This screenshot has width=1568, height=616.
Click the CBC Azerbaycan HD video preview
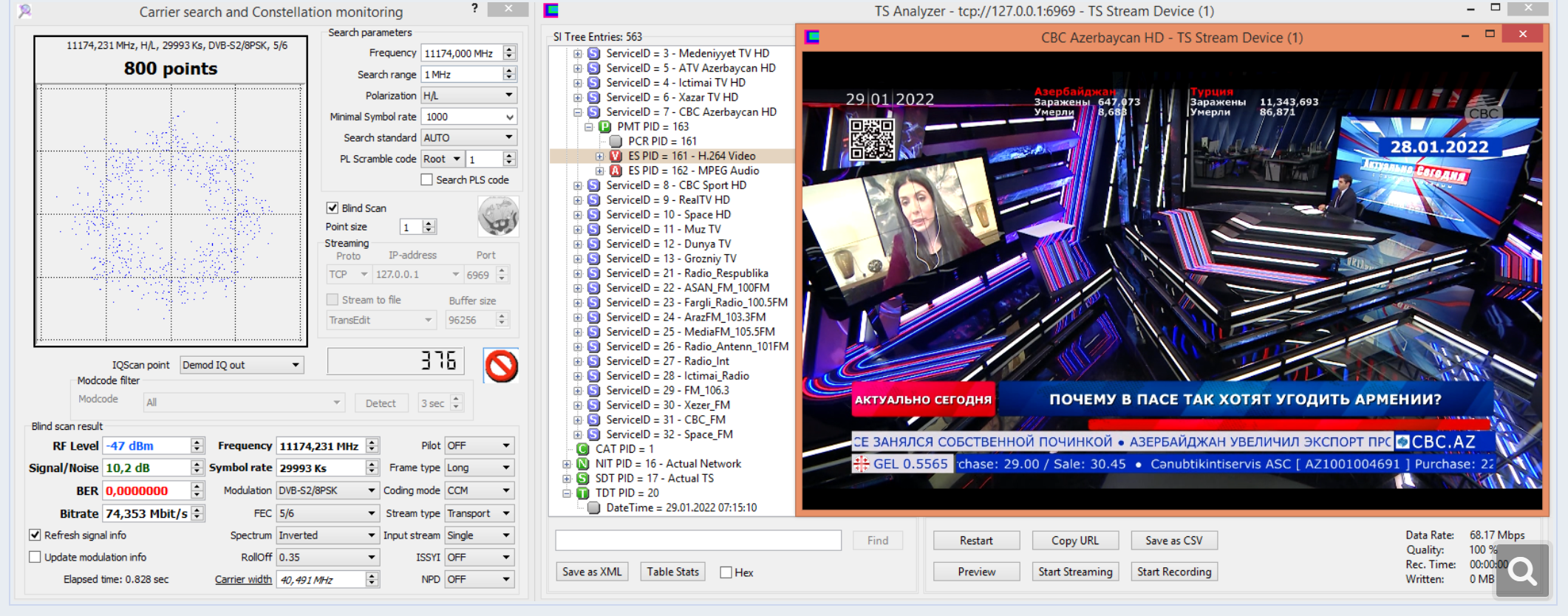click(1172, 281)
